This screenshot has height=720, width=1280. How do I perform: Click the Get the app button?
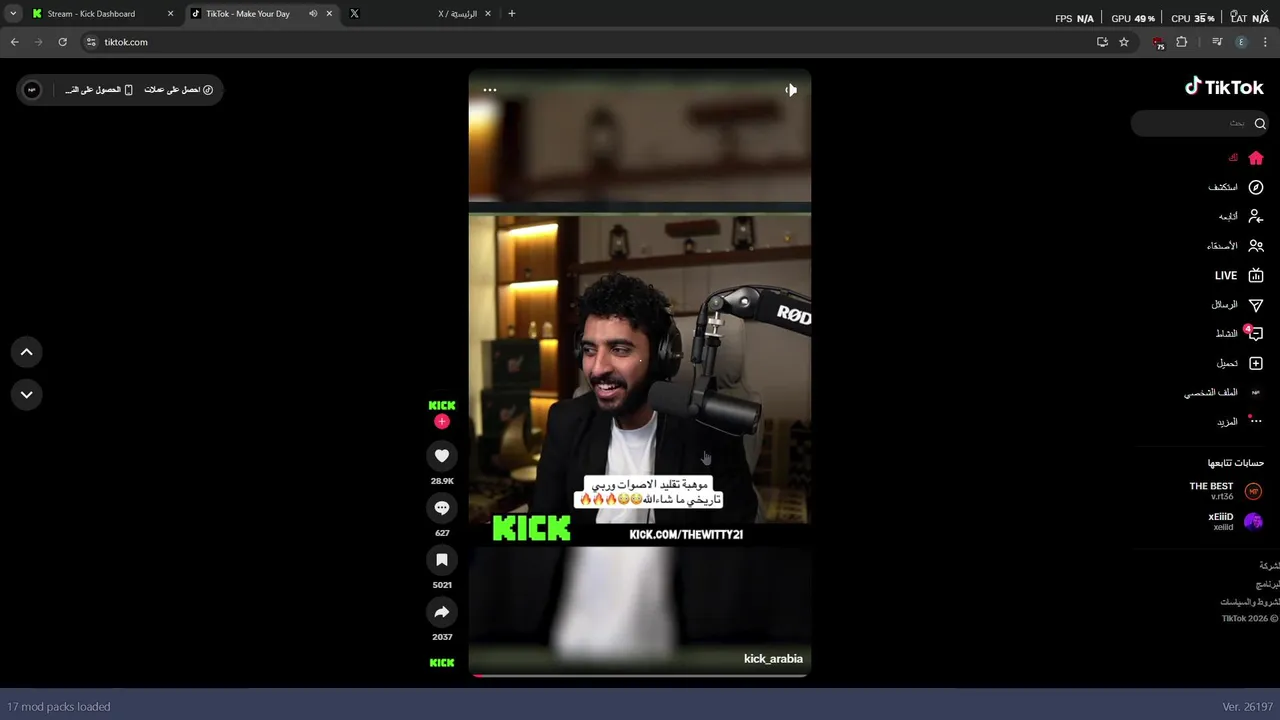99,90
